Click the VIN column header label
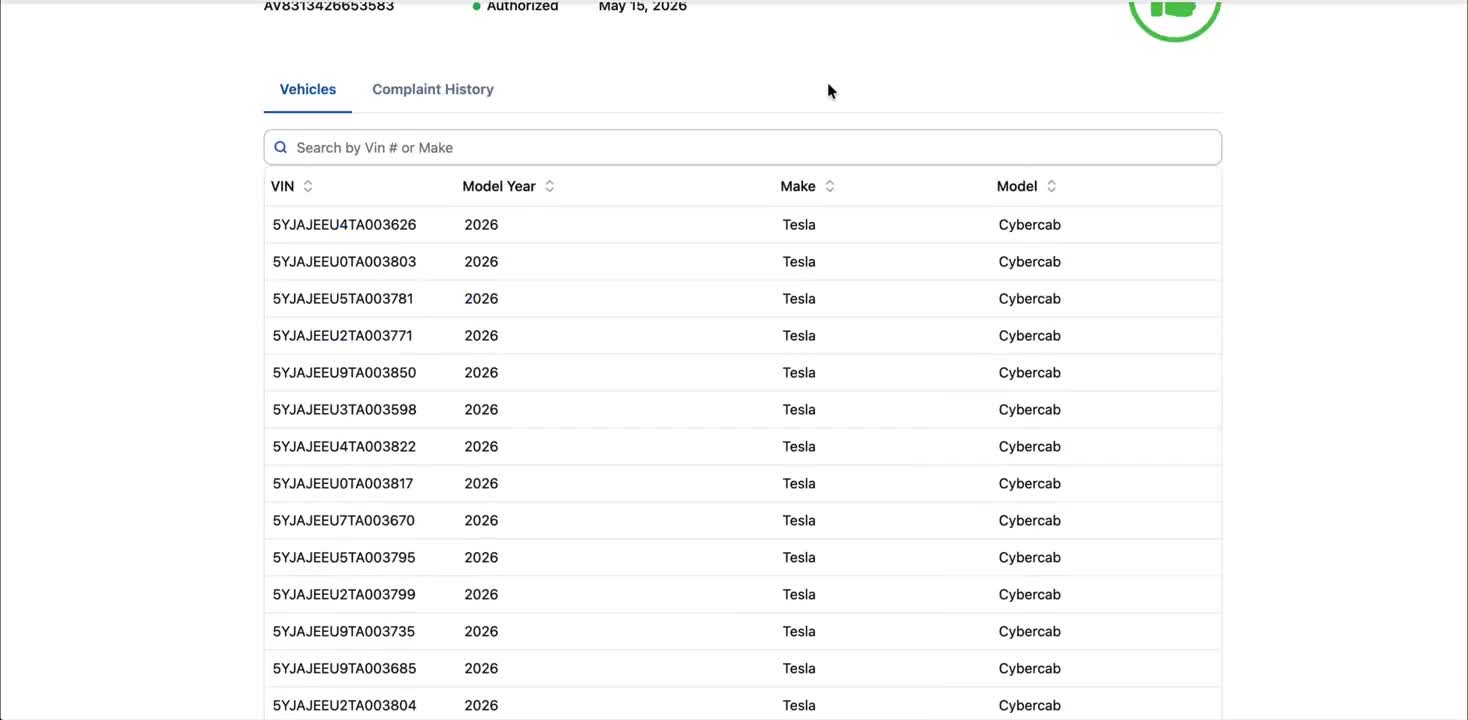Viewport: 1468px width, 720px height. (x=282, y=186)
